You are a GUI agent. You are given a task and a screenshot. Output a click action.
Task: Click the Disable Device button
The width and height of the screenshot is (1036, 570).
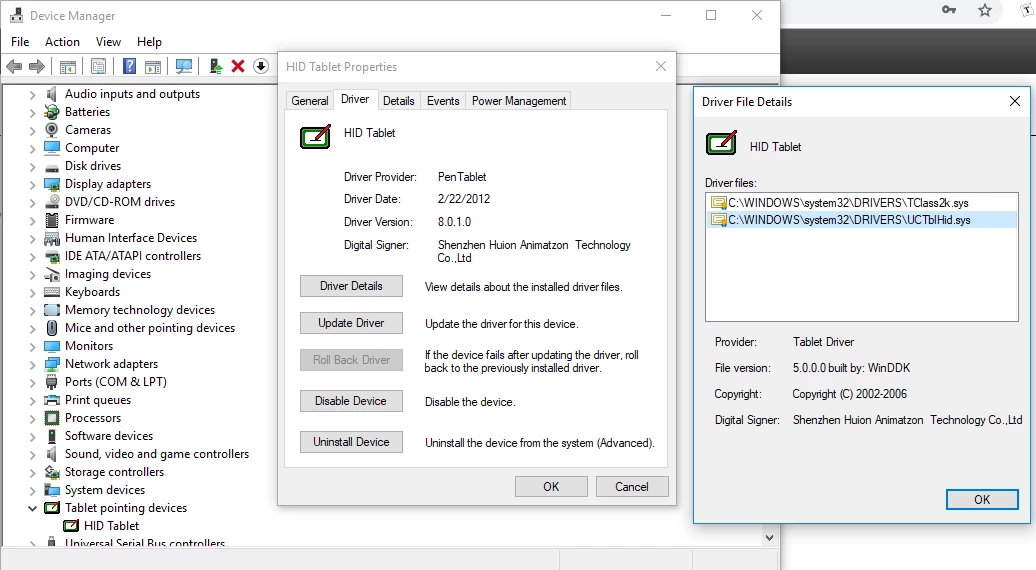pyautogui.click(x=351, y=401)
